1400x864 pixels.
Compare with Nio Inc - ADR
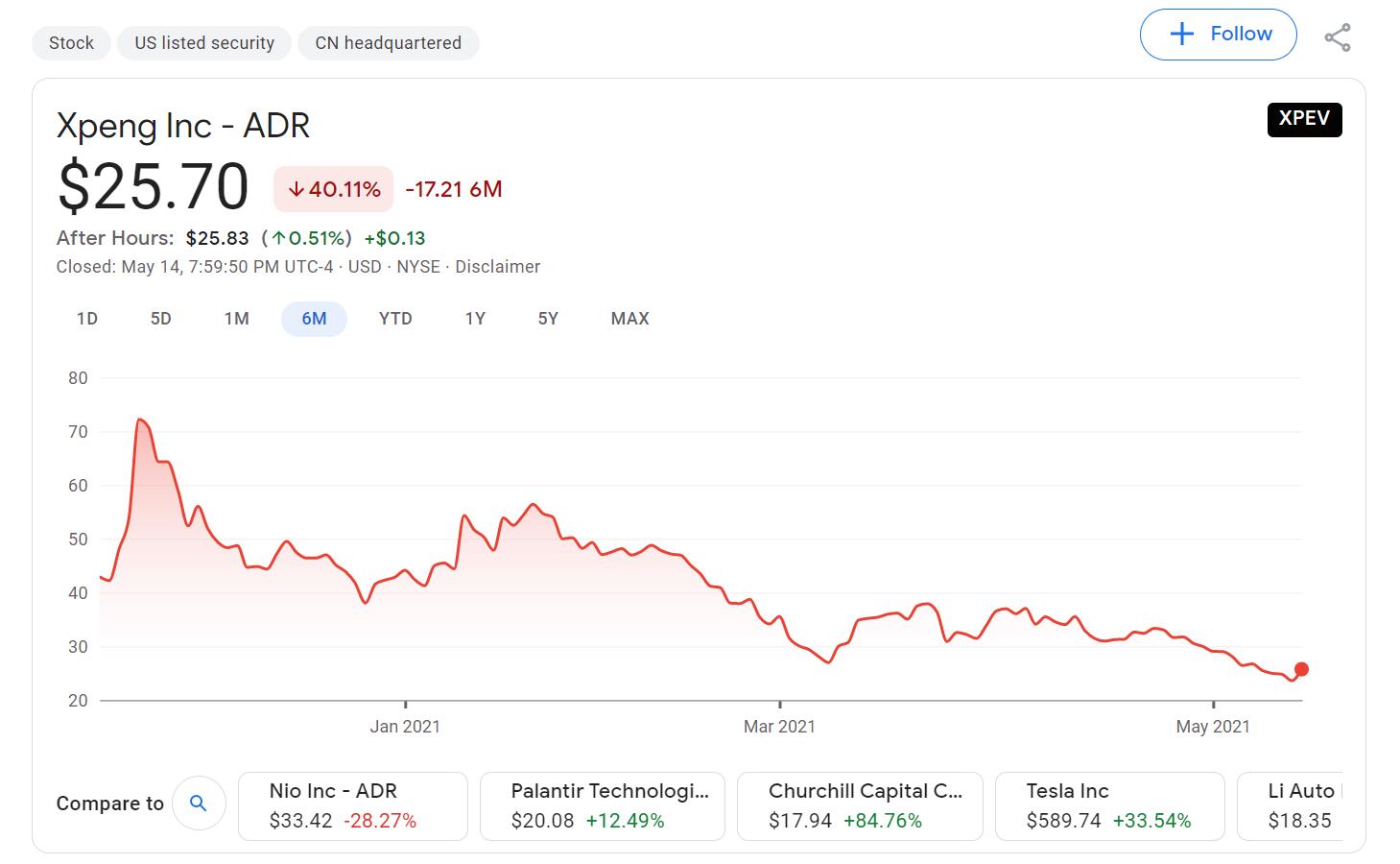pos(352,805)
